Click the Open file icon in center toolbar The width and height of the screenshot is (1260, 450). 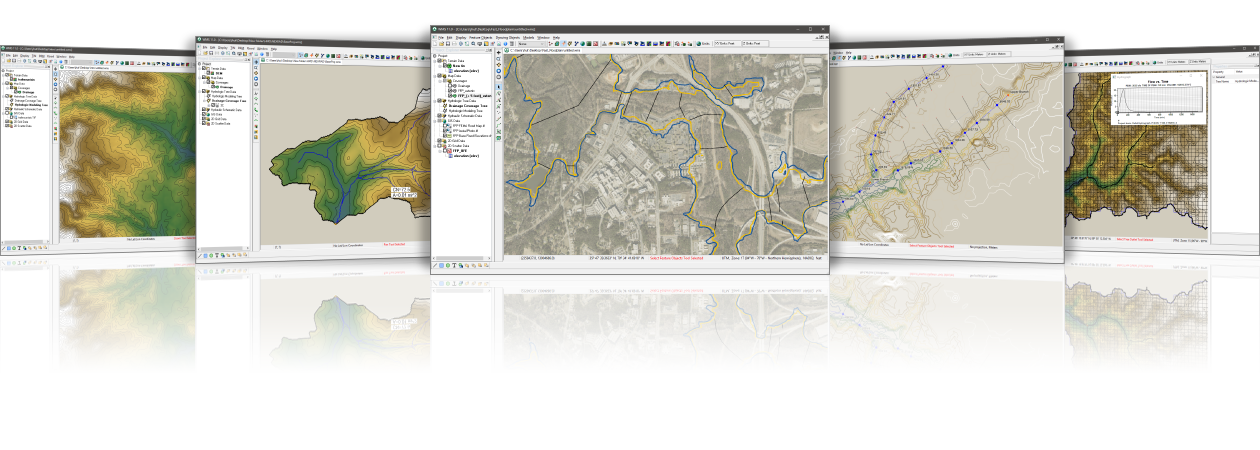click(x=440, y=44)
